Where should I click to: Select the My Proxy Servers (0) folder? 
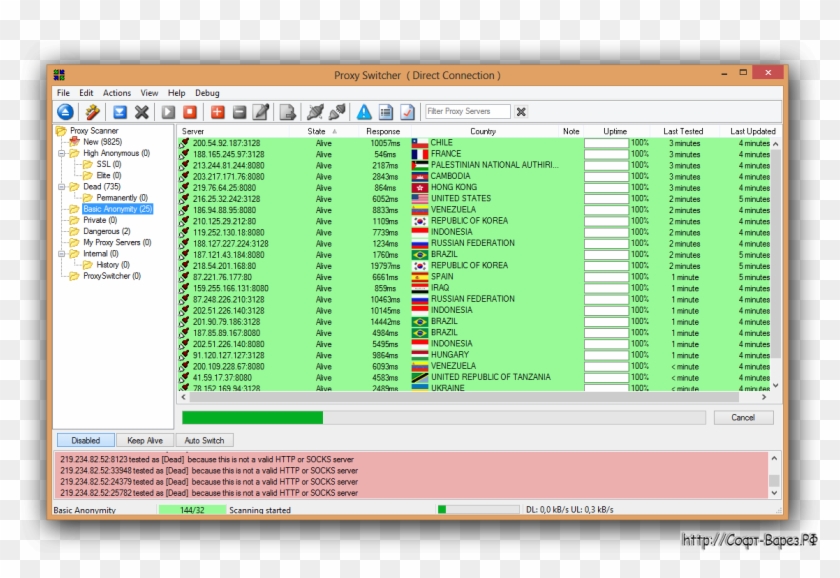pyautogui.click(x=117, y=243)
